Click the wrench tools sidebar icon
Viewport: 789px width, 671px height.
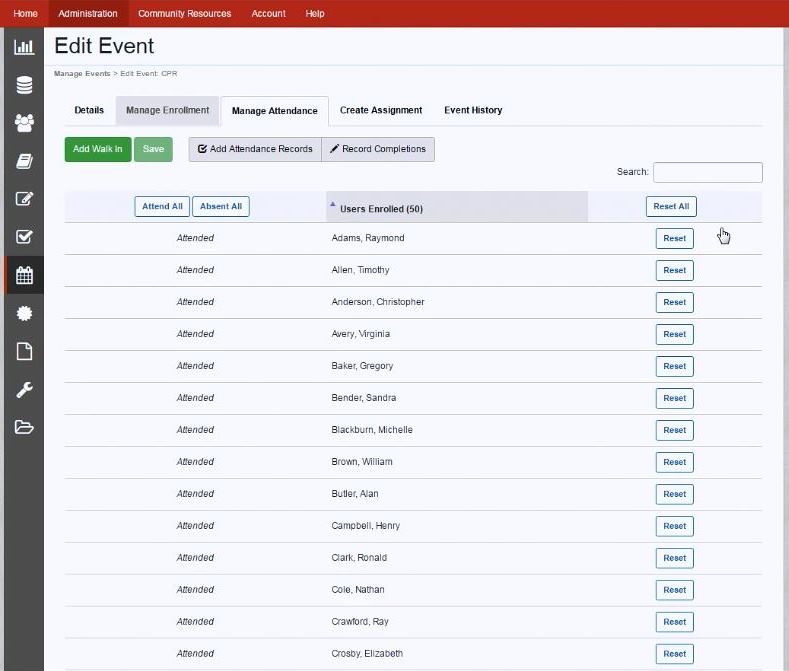tap(24, 389)
